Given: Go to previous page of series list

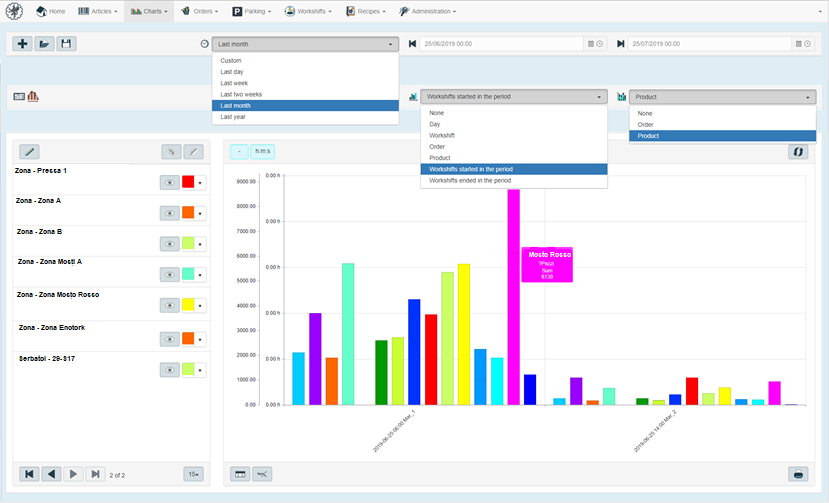Looking at the screenshot, I should click(51, 474).
